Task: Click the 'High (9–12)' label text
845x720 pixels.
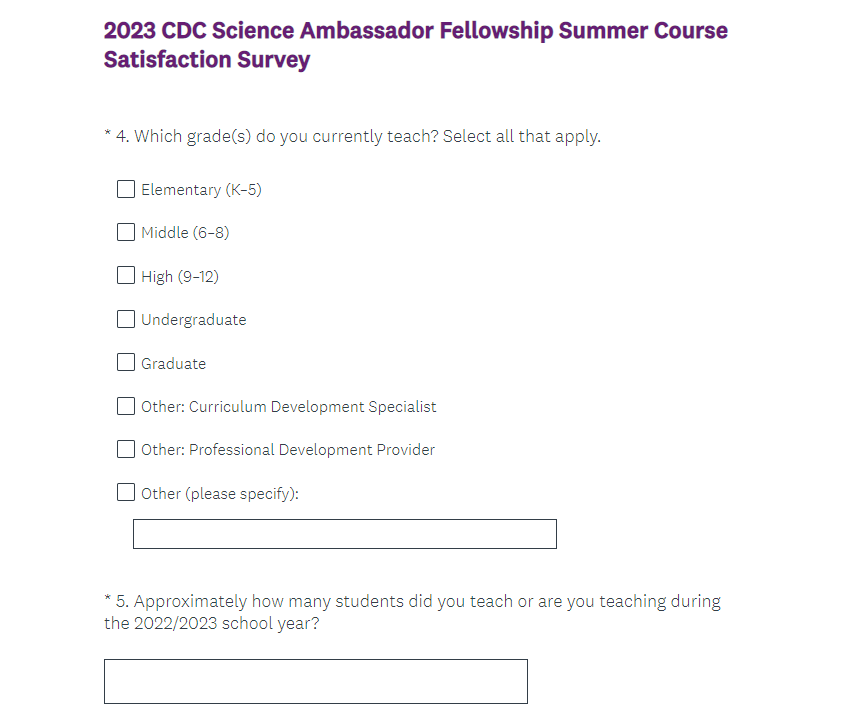Action: coord(180,276)
